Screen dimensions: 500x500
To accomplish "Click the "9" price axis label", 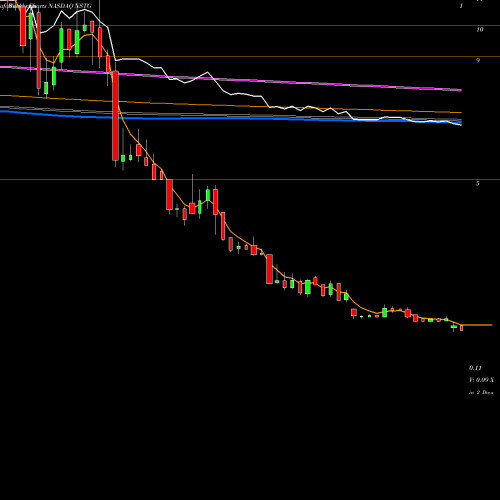I will click(x=478, y=60).
